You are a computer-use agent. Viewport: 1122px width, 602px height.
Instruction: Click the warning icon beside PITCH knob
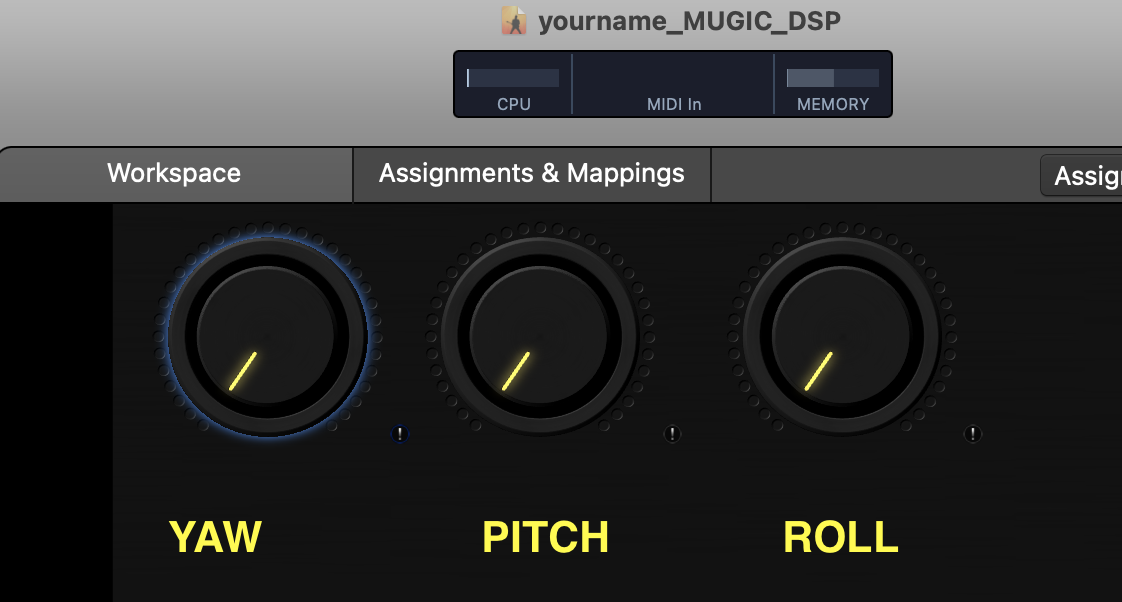coord(672,434)
